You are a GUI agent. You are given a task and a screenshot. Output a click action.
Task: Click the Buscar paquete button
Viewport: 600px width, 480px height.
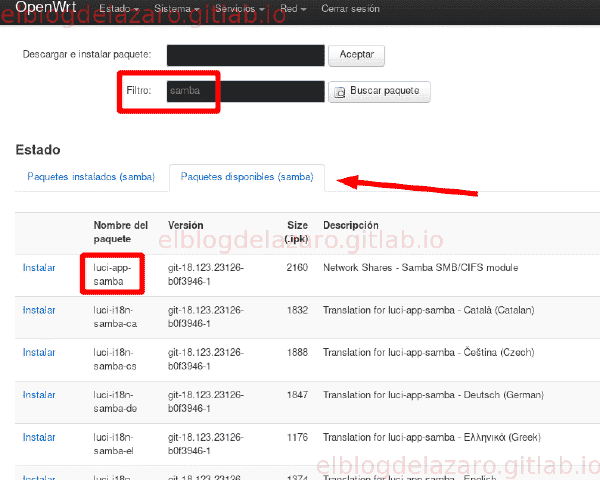click(x=379, y=91)
